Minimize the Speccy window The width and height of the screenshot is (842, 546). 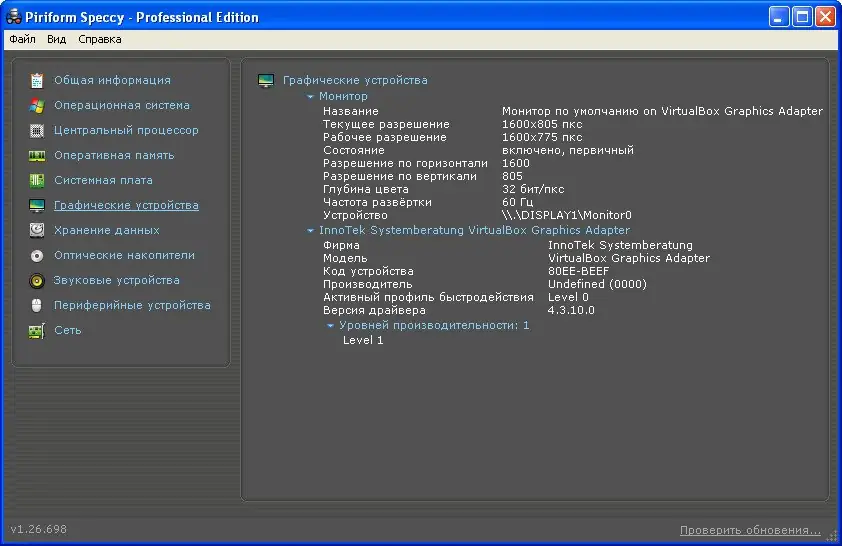(x=779, y=17)
